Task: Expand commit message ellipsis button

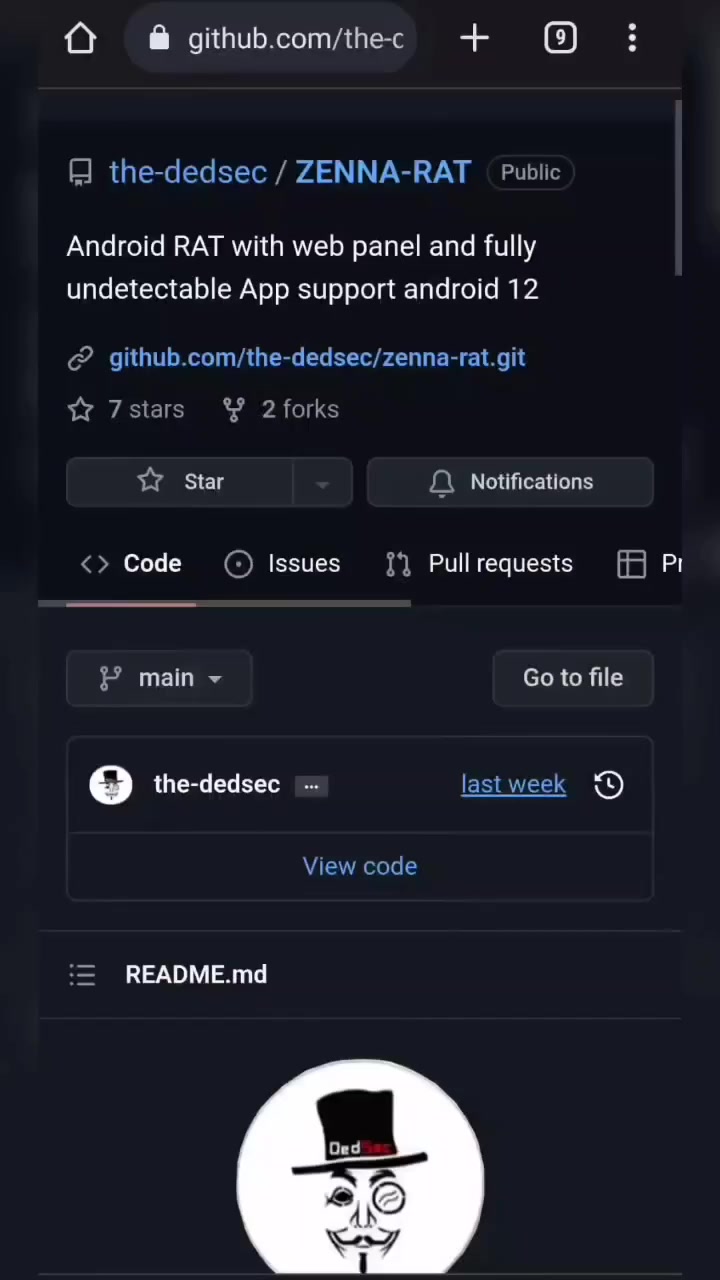Action: (x=311, y=786)
